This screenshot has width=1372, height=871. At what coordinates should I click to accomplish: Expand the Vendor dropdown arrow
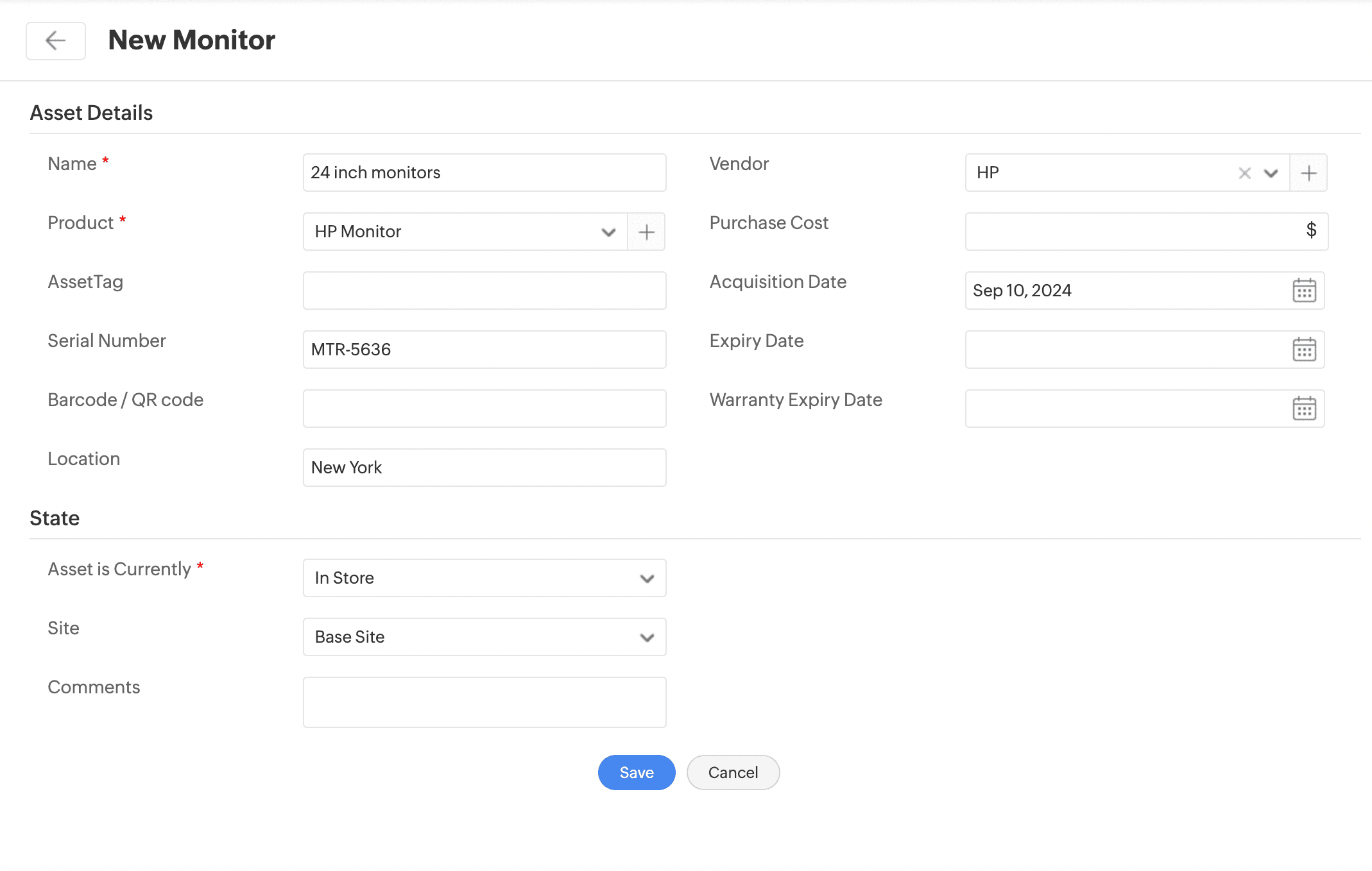[1271, 173]
